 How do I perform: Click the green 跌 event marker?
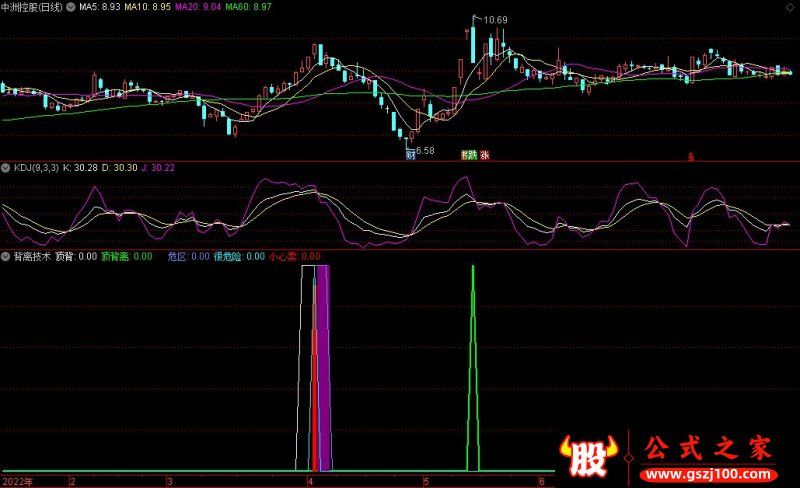(473, 155)
